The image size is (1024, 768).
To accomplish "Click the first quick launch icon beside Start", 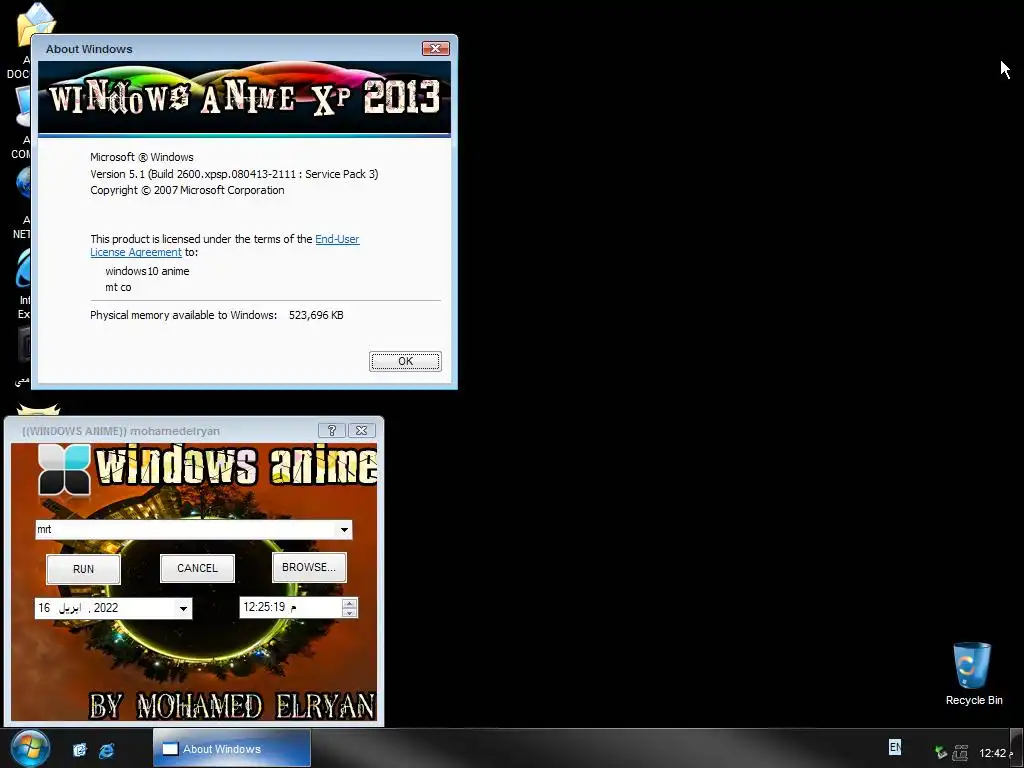I will [x=80, y=750].
